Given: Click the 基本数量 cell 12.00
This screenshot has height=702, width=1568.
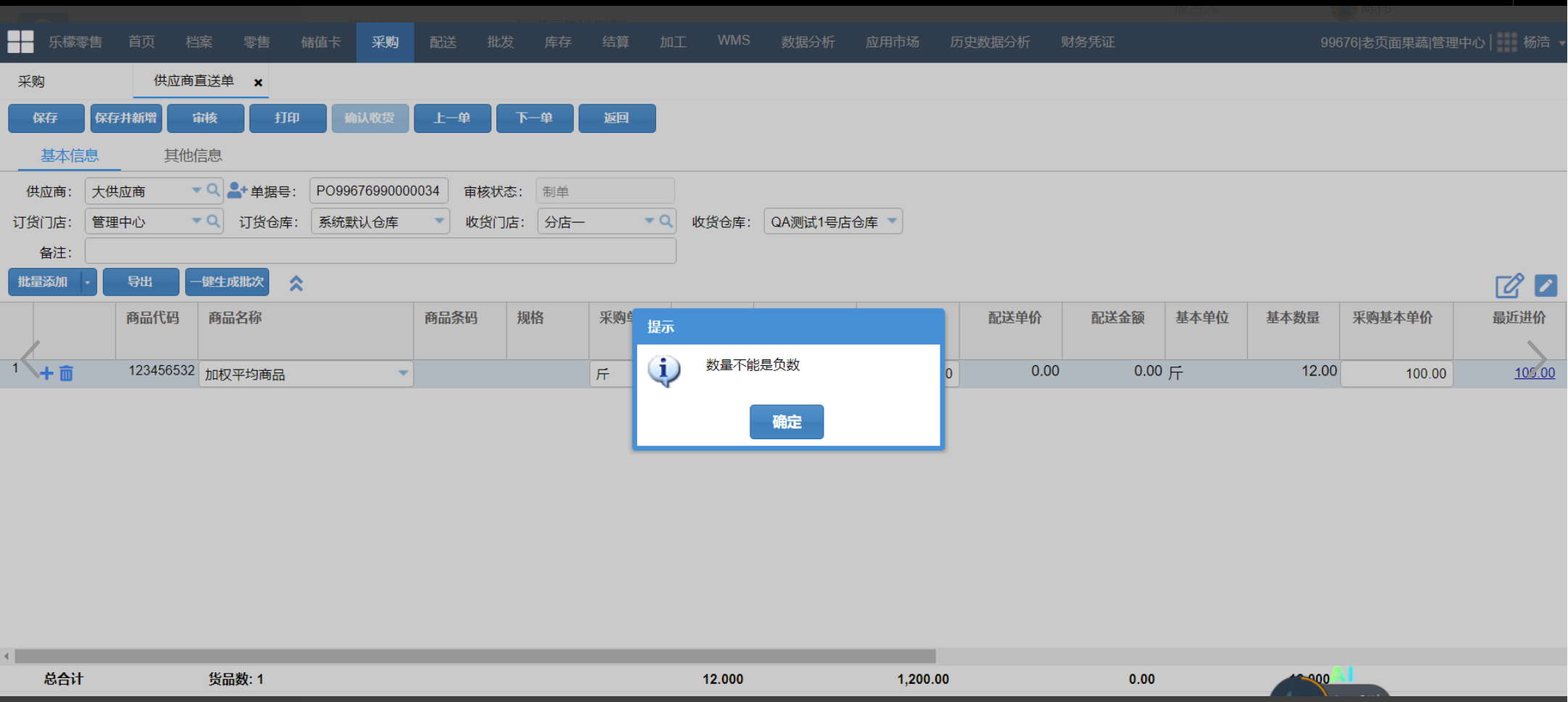Looking at the screenshot, I should pos(1318,371).
